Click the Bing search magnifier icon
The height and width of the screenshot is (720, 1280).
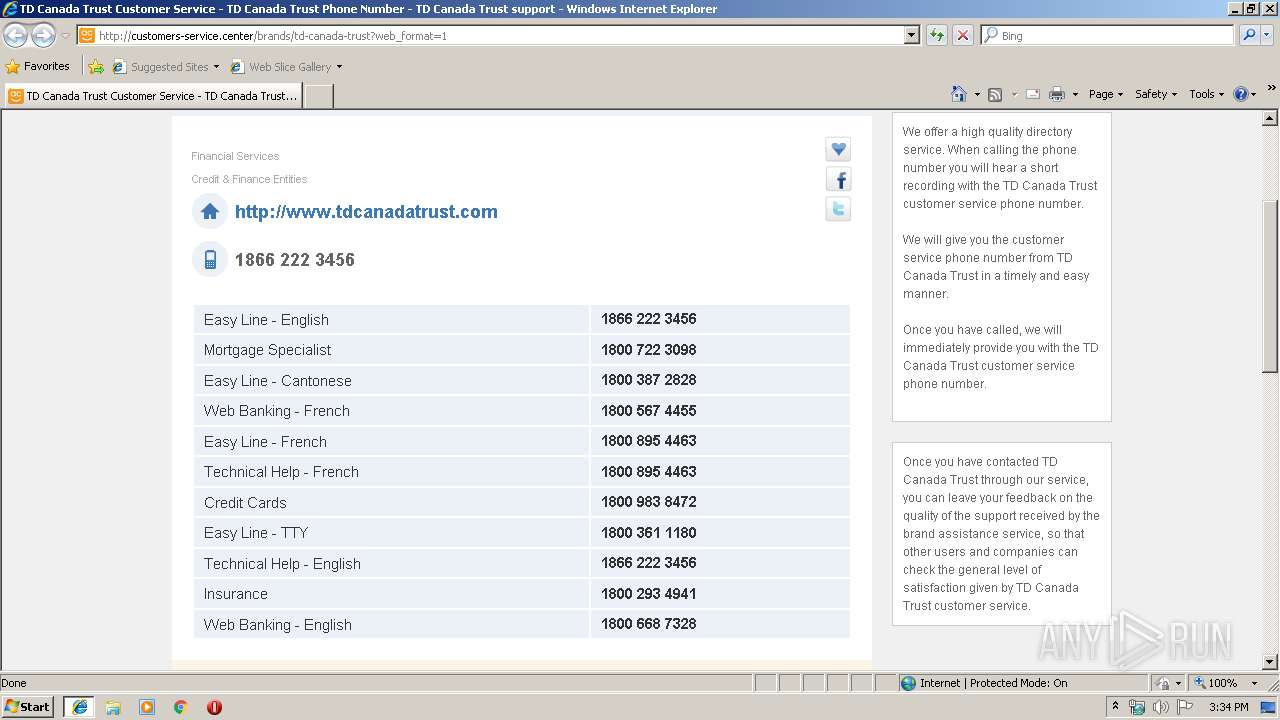(x=1248, y=35)
